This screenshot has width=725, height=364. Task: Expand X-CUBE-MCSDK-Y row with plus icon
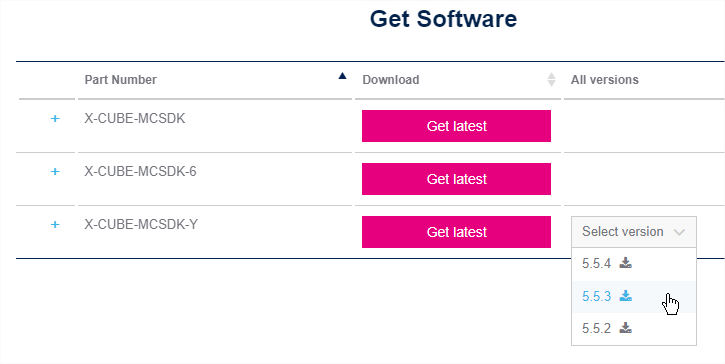click(x=55, y=225)
